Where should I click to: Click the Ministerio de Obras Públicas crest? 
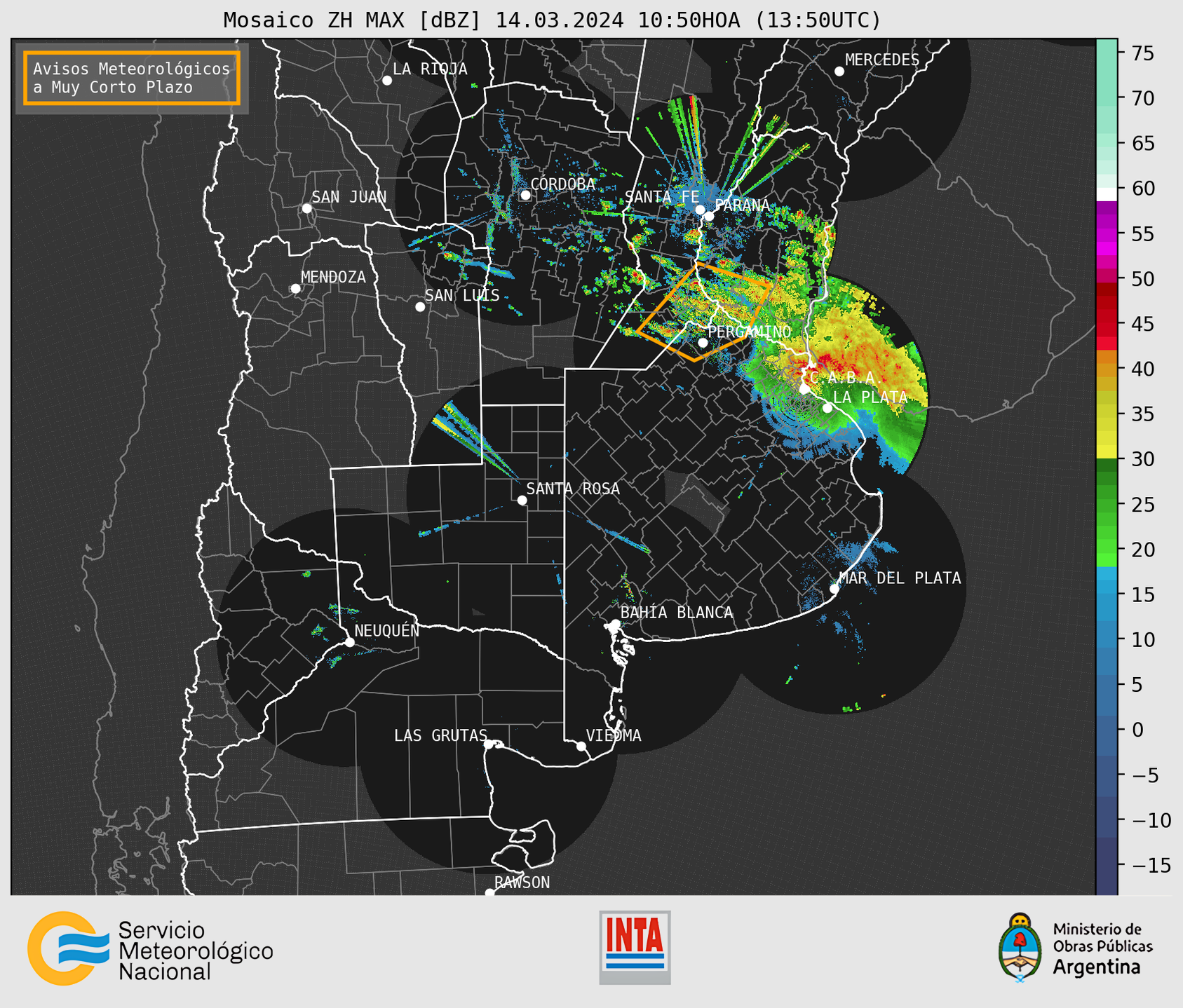click(x=1020, y=948)
